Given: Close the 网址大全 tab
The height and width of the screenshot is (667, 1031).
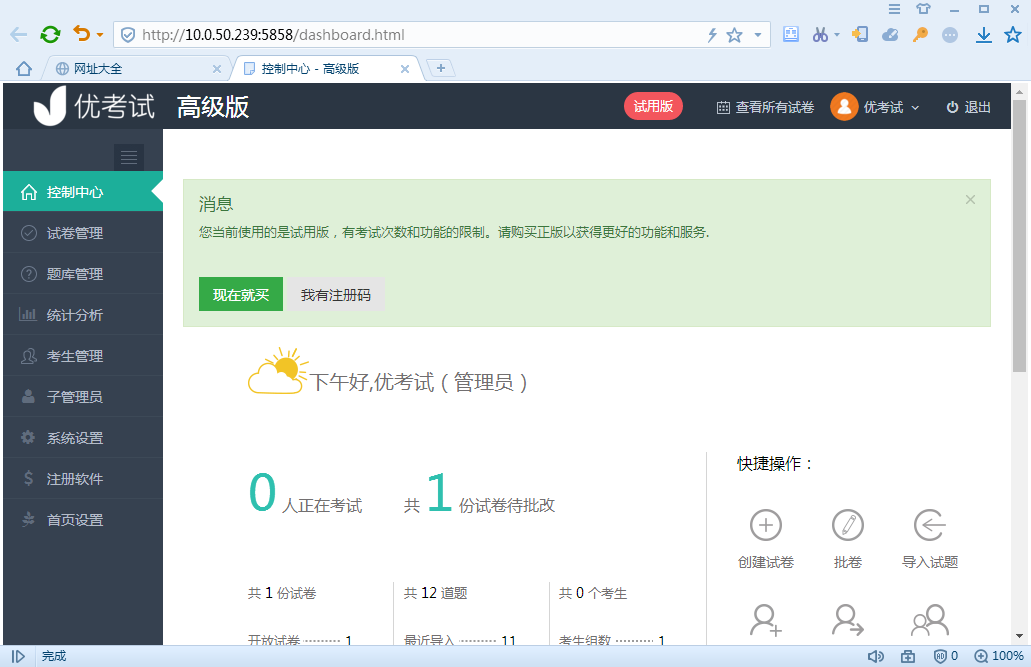Looking at the screenshot, I should tap(216, 68).
